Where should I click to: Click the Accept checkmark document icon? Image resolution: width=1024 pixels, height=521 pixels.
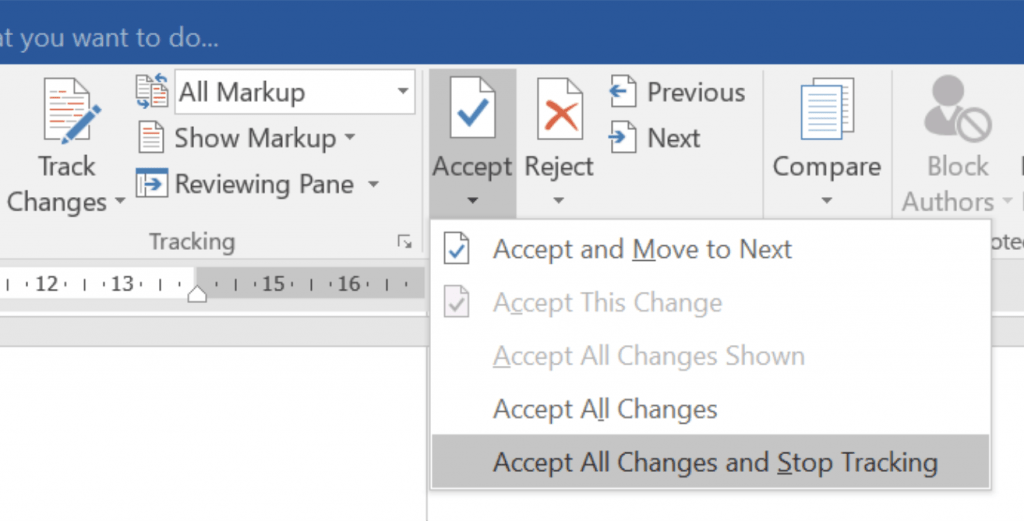472,110
